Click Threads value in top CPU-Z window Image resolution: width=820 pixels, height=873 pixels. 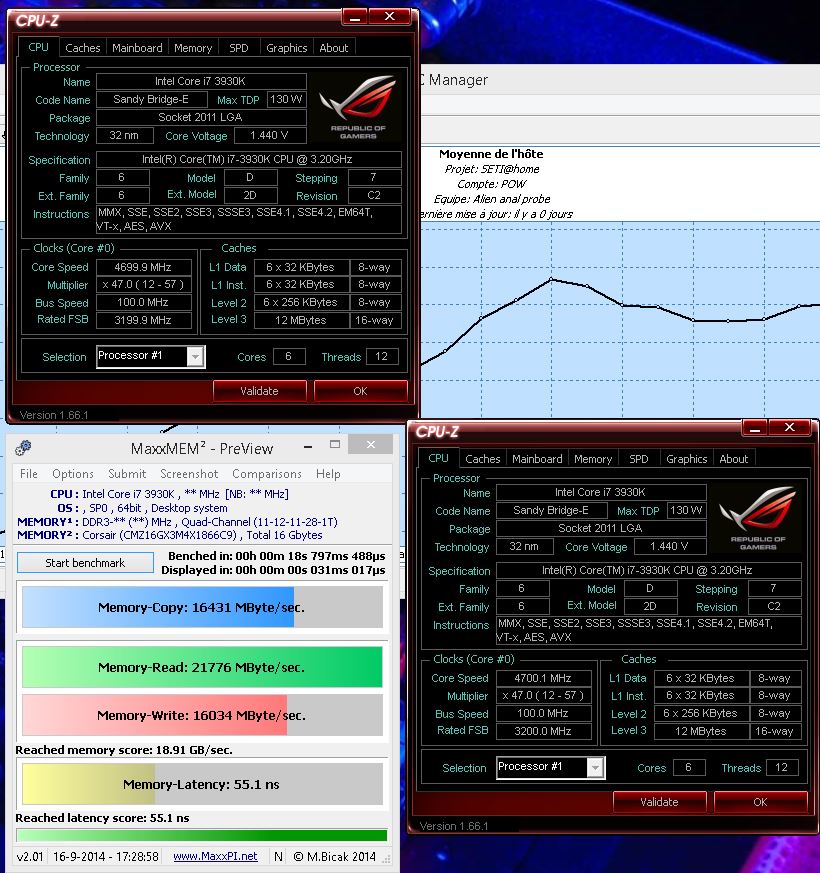tap(382, 356)
